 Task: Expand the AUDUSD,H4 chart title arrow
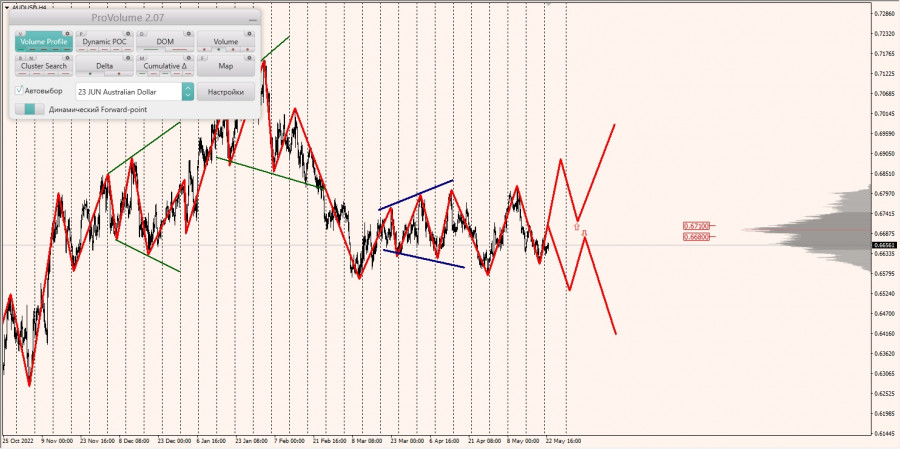click(6, 7)
